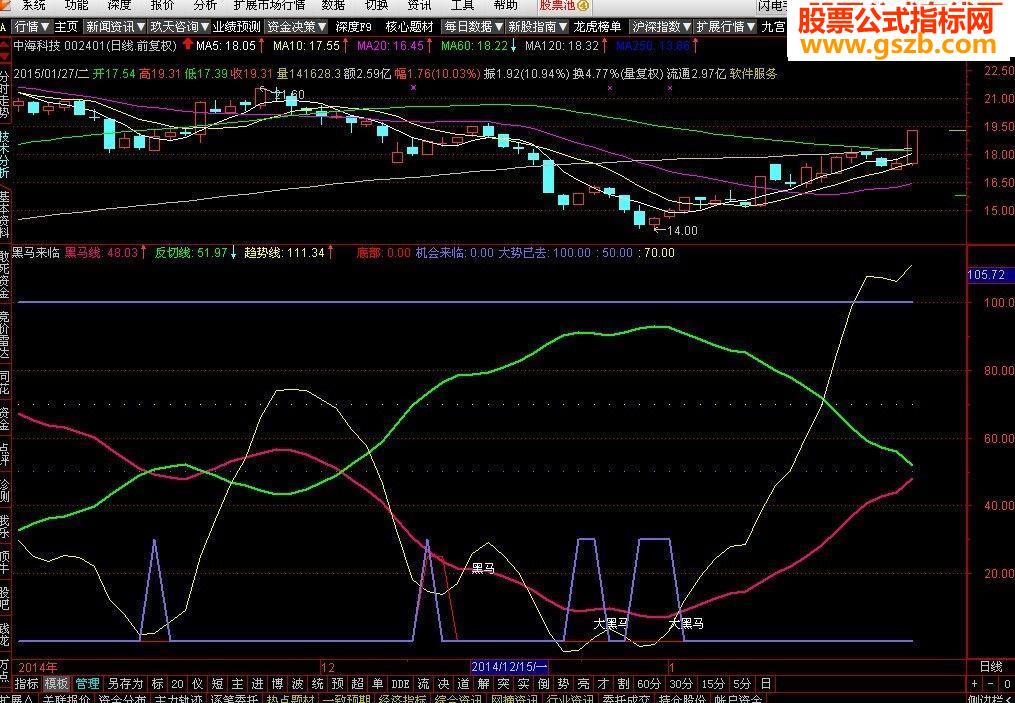The image size is (1015, 703).
Task: Click the 标 indicator shortcut
Action: click(157, 684)
